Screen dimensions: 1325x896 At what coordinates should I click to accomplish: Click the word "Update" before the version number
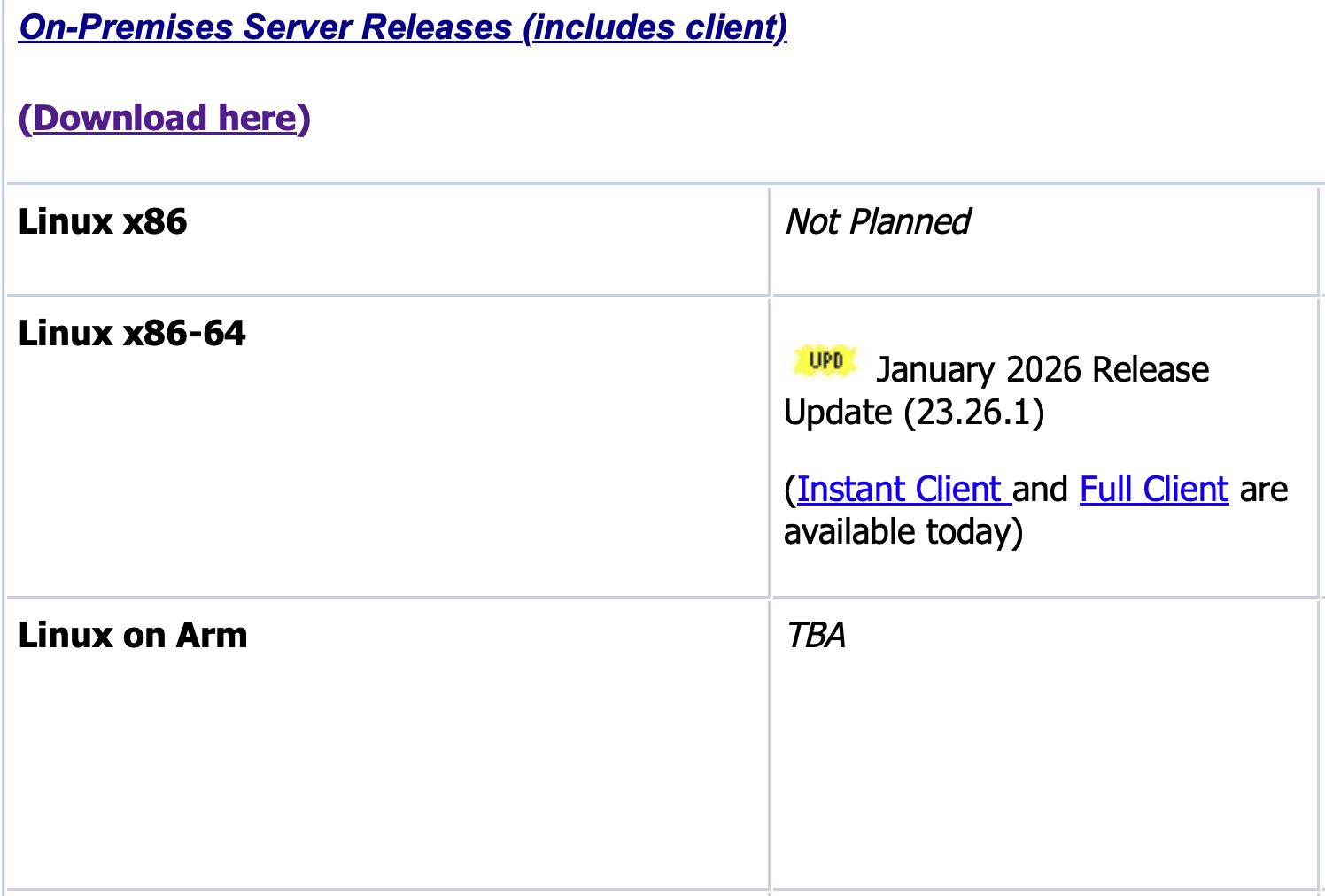(838, 413)
